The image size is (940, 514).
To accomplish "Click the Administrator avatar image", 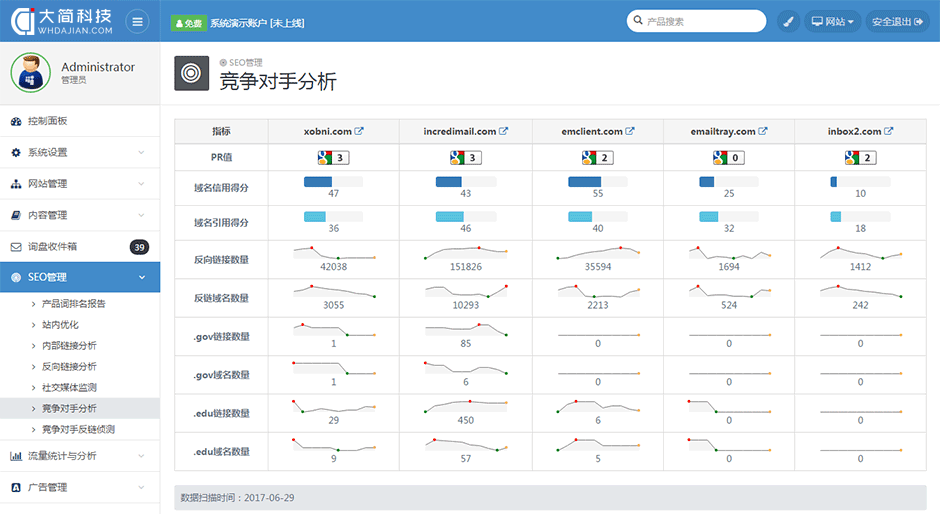I will pyautogui.click(x=30, y=73).
